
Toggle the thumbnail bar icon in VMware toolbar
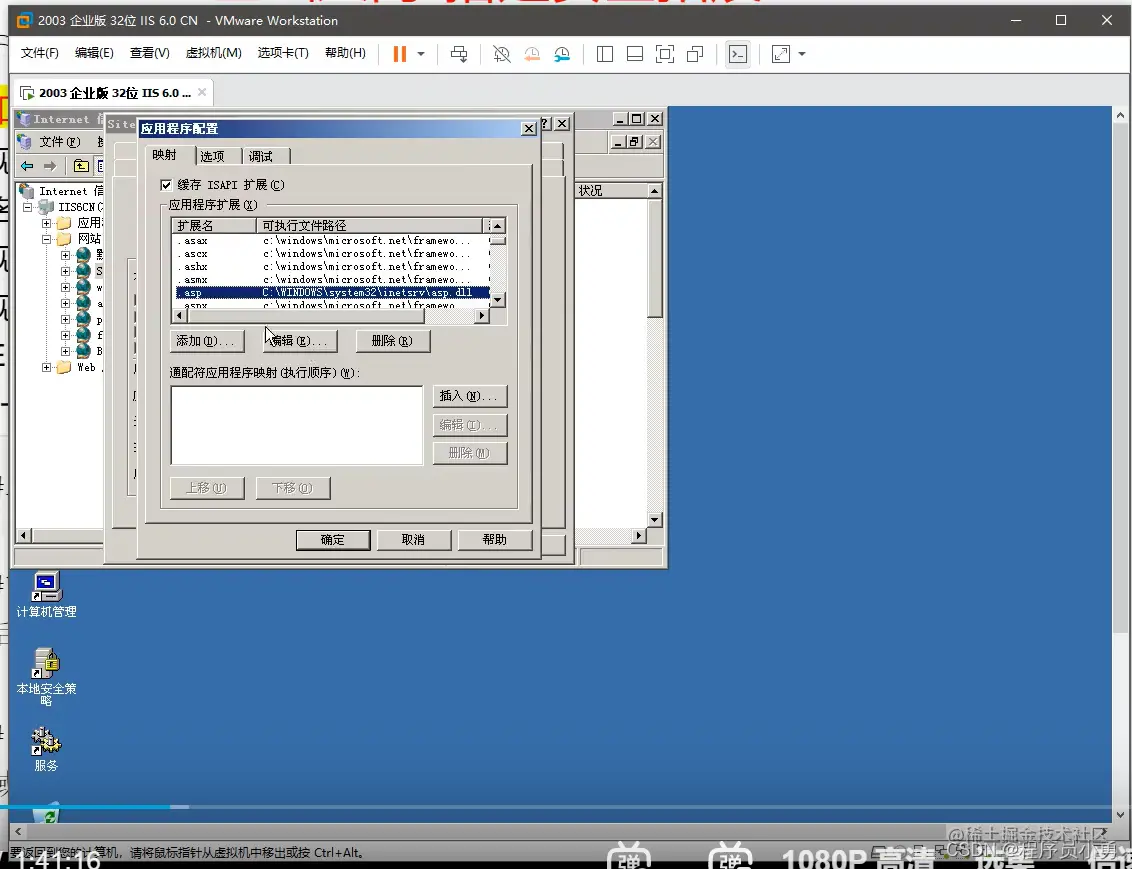pyautogui.click(x=635, y=54)
